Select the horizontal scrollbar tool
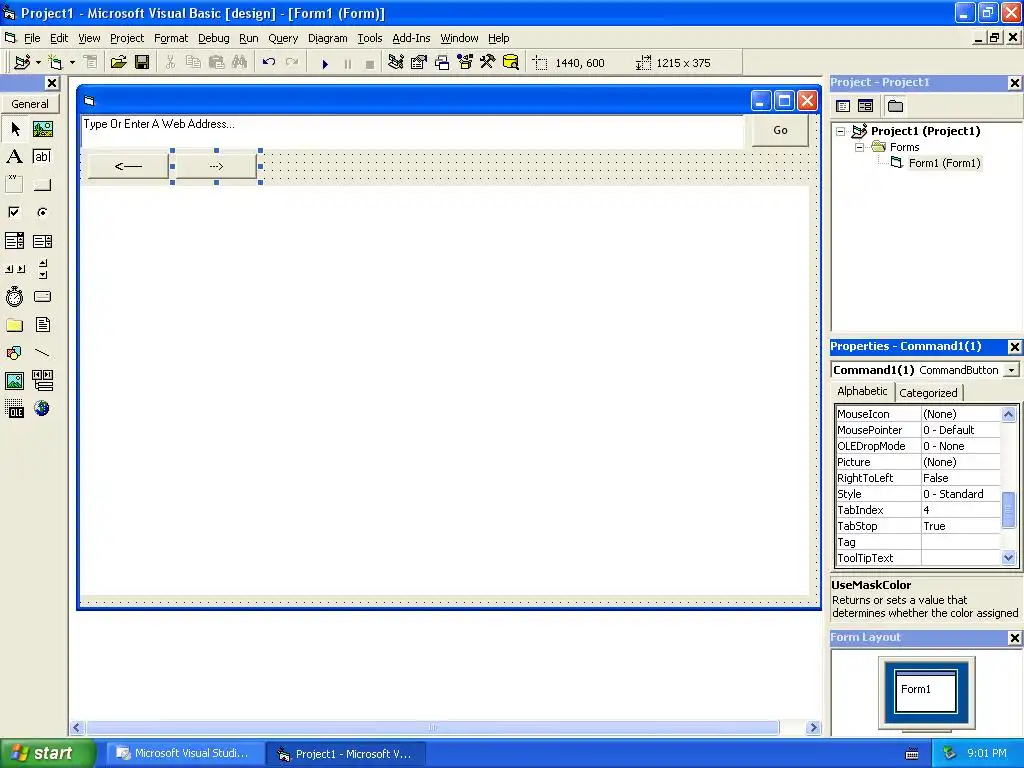The width and height of the screenshot is (1024, 768). click(14, 269)
